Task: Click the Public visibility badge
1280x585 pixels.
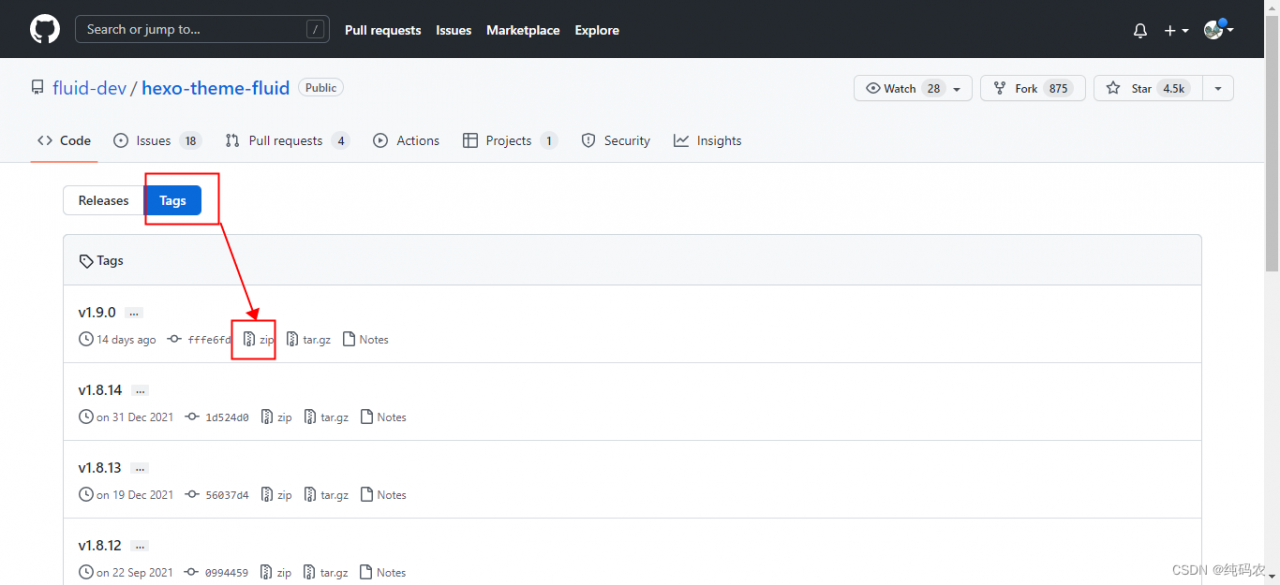Action: 321,88
